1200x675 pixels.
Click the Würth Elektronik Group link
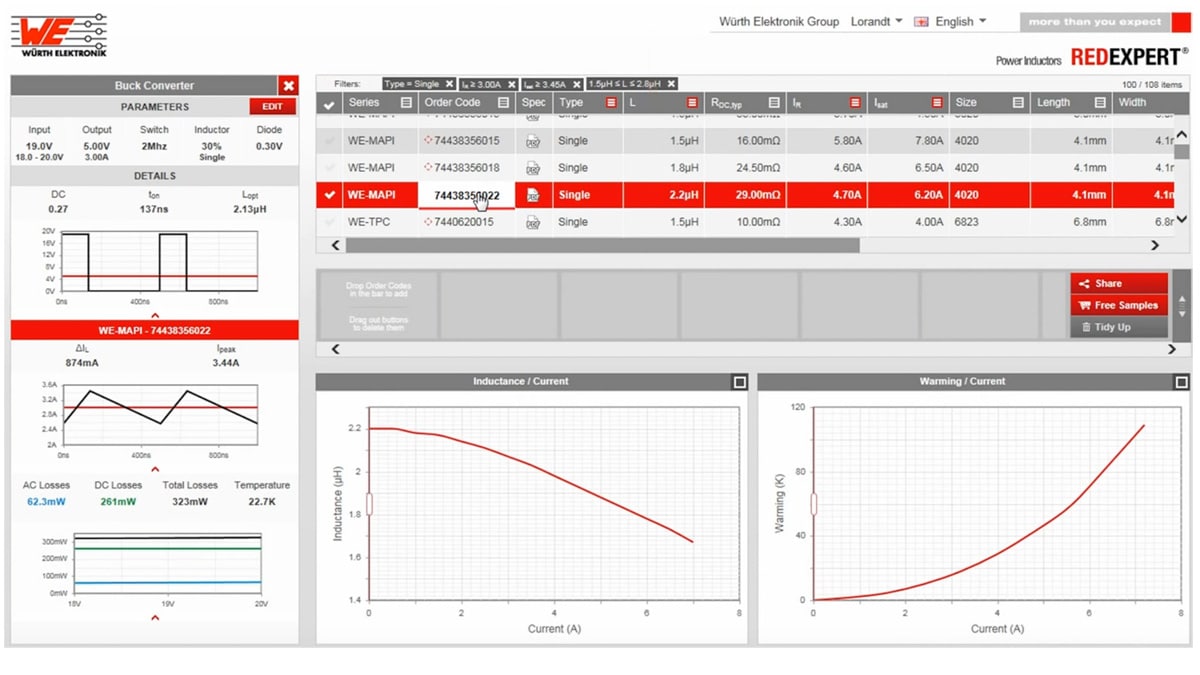(779, 21)
